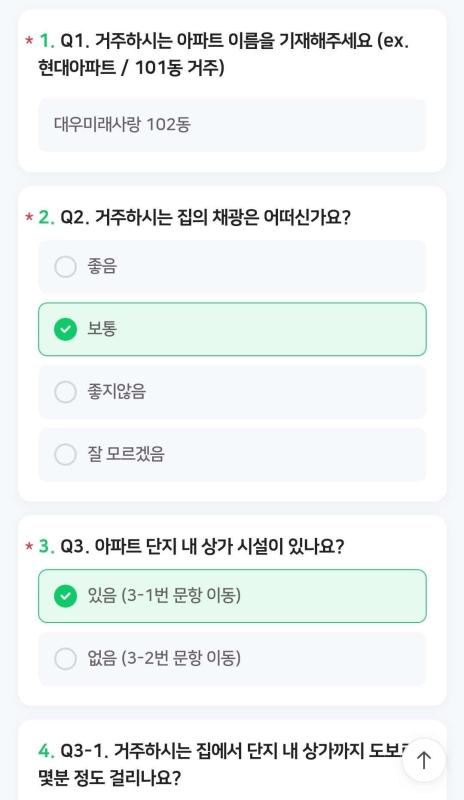Click the 좋음 option label text
The width and height of the screenshot is (464, 800).
coord(102,266)
